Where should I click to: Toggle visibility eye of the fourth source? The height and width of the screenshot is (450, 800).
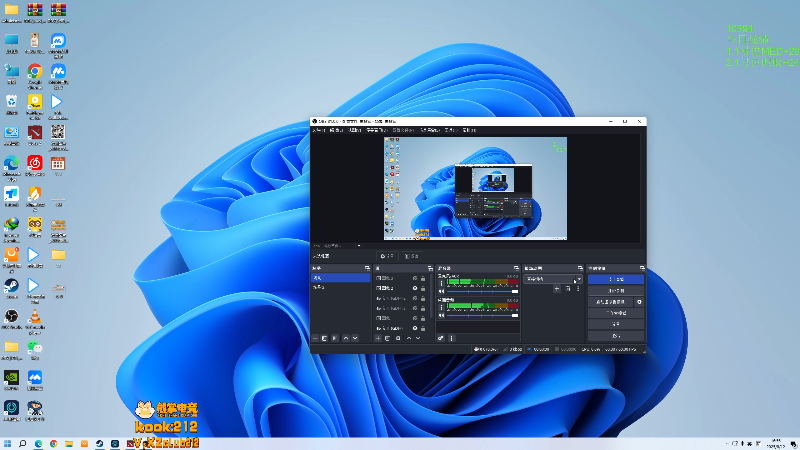(x=415, y=308)
